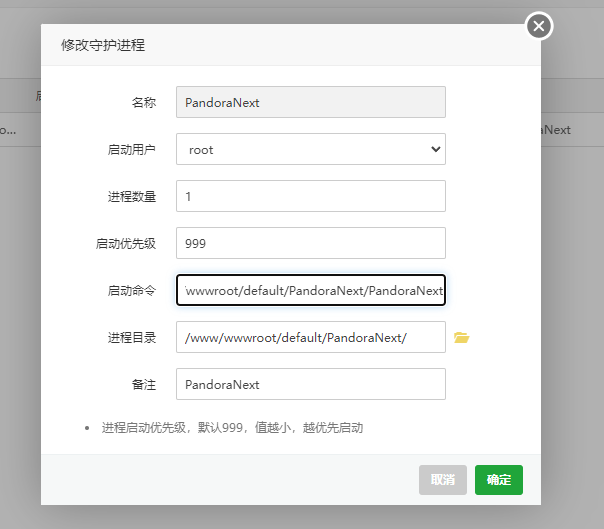Click the hint text about 默认999 priority
This screenshot has height=529, width=604.
[x=232, y=428]
